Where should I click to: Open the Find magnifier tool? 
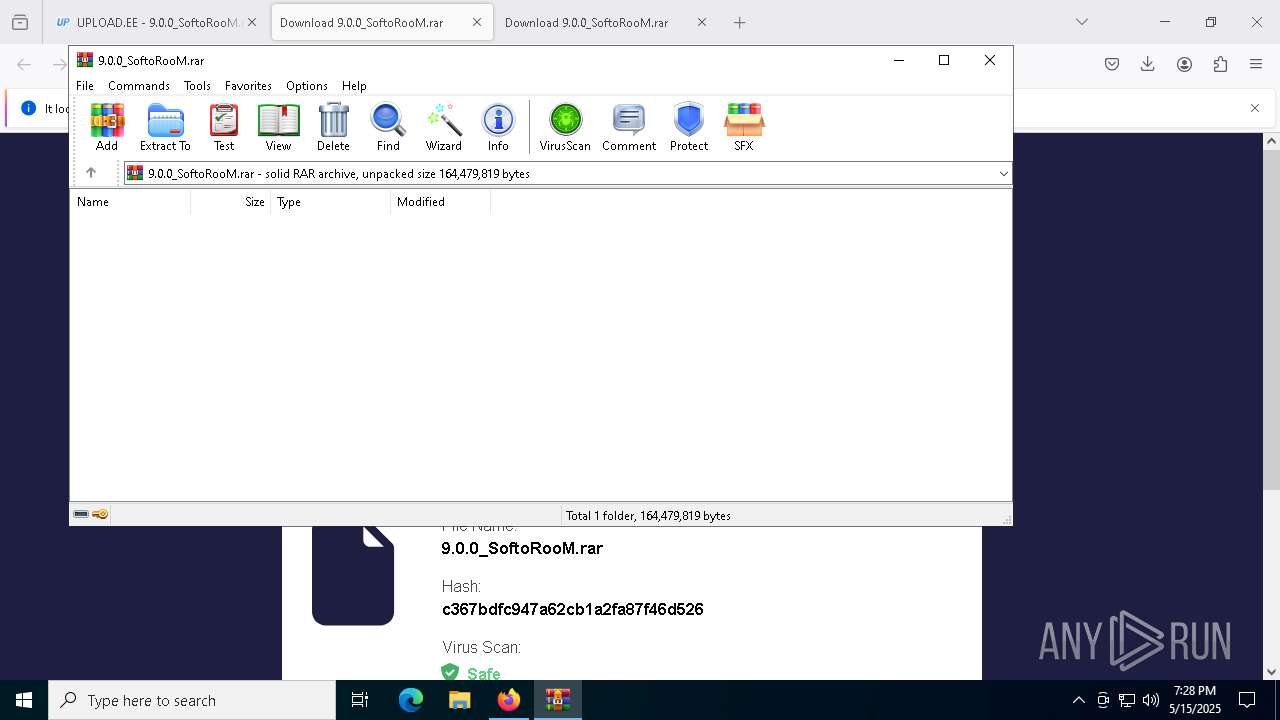click(388, 126)
